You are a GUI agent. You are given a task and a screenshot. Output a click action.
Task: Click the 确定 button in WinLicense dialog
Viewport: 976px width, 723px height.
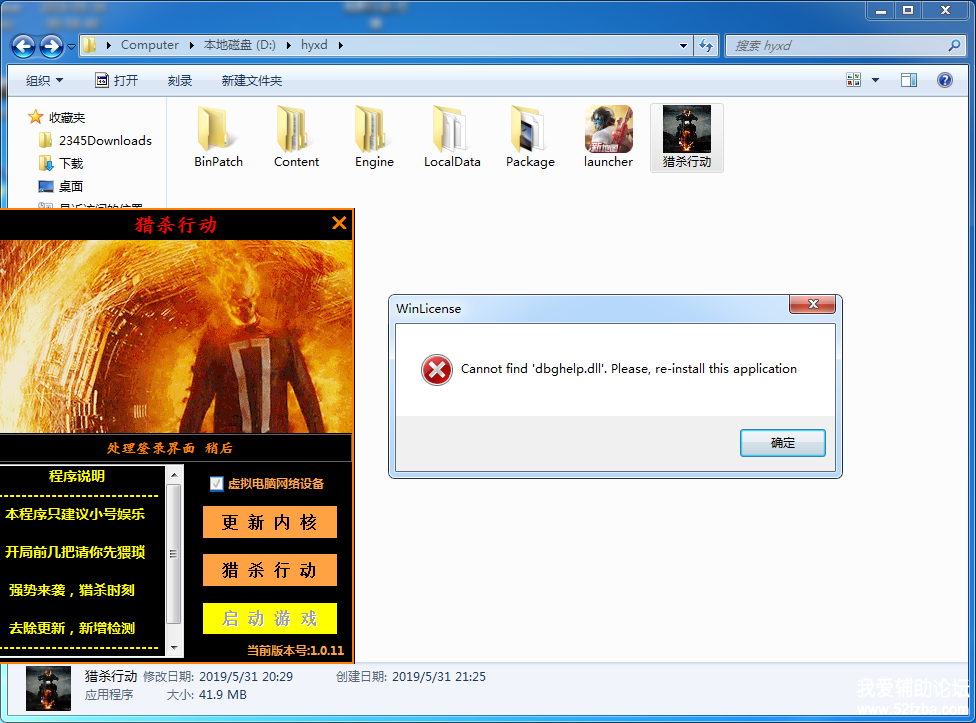click(782, 443)
